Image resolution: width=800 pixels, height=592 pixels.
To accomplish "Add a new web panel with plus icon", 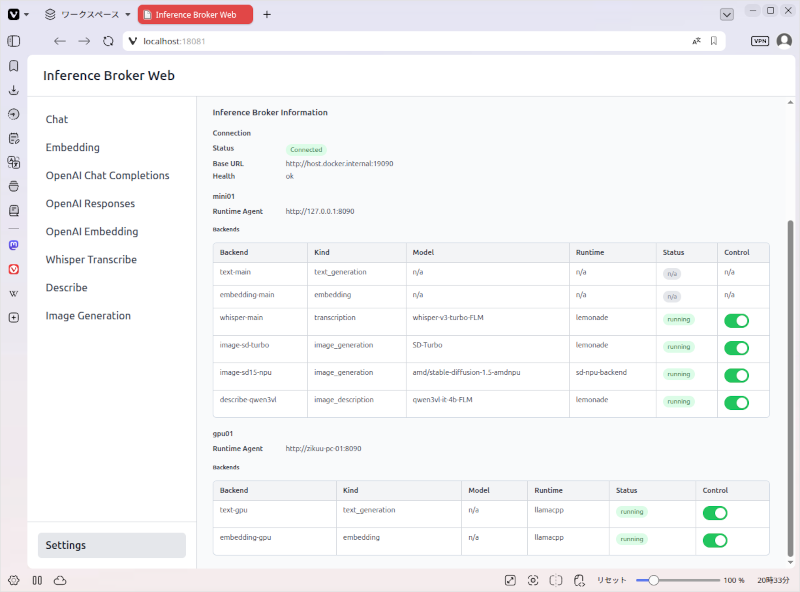I will click(x=14, y=317).
